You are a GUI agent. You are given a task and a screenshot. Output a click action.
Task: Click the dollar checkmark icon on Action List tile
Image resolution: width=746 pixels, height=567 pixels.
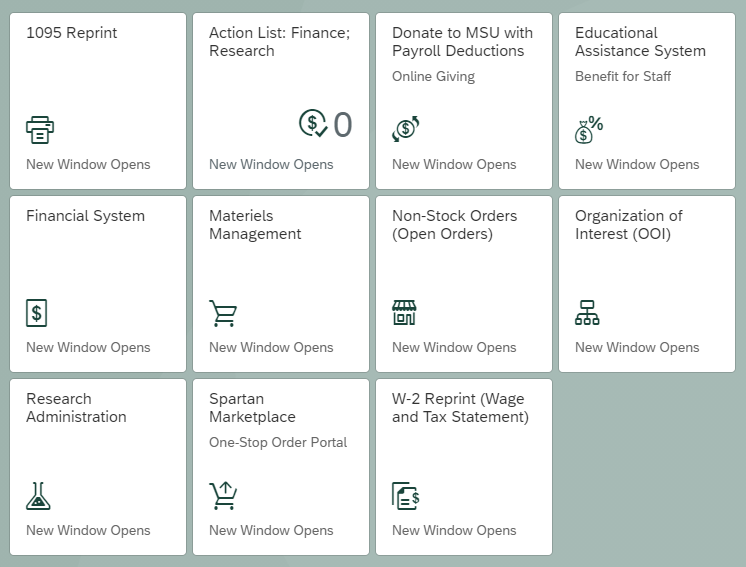point(313,123)
